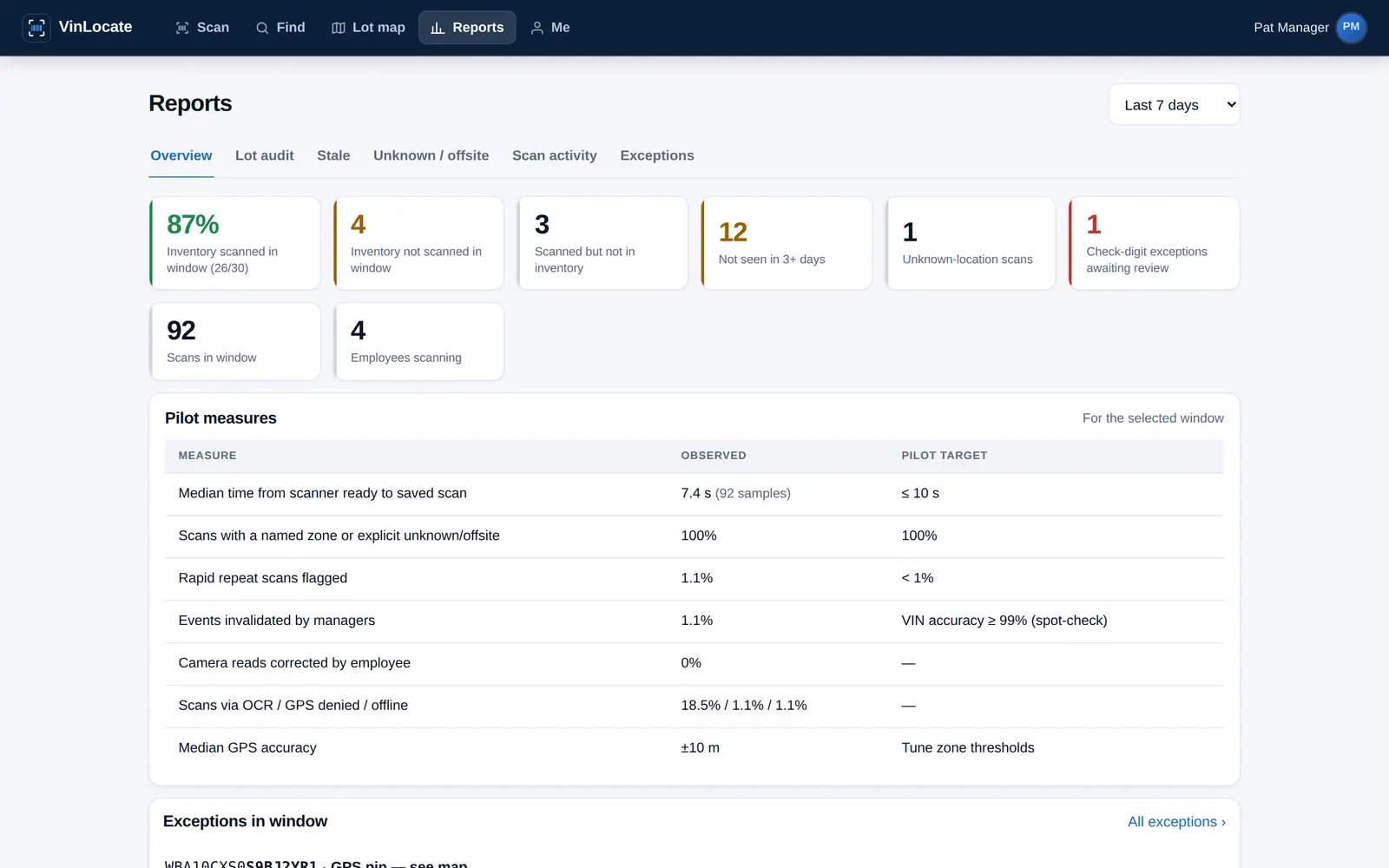Click the Reports bar chart icon
Image resolution: width=1389 pixels, height=868 pixels.
438,28
